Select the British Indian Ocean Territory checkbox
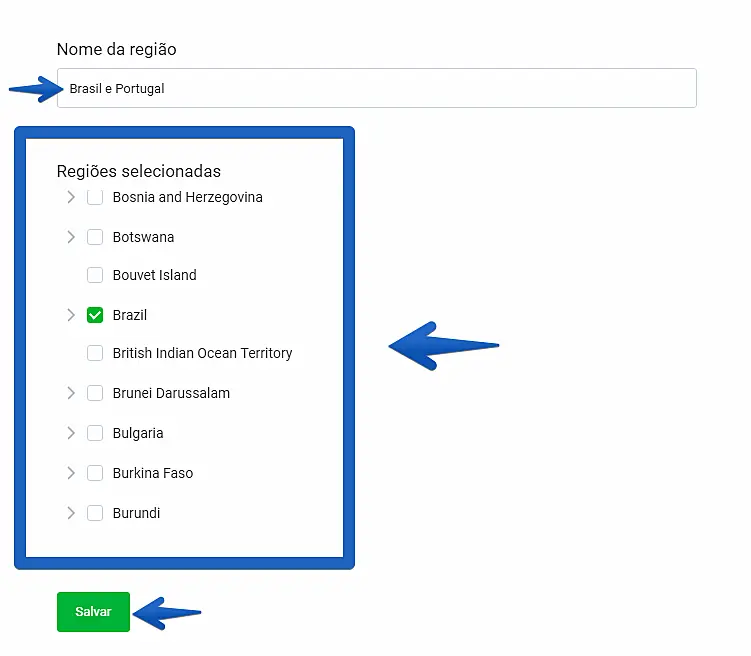Viewport: 751px width, 656px height. (95, 353)
